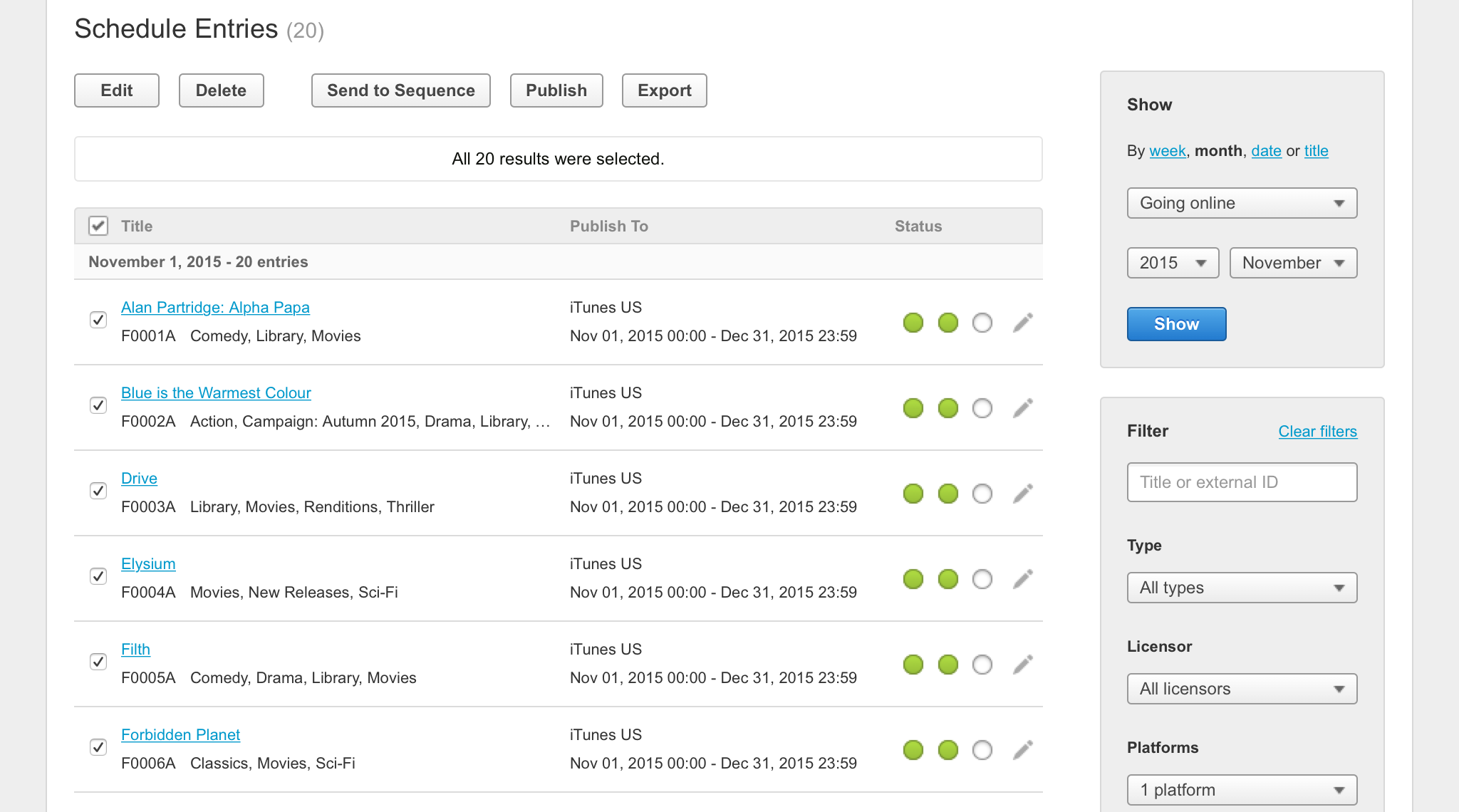Image resolution: width=1459 pixels, height=812 pixels.
Task: Click empty status circle for Alan Partridge row
Action: [x=982, y=323]
